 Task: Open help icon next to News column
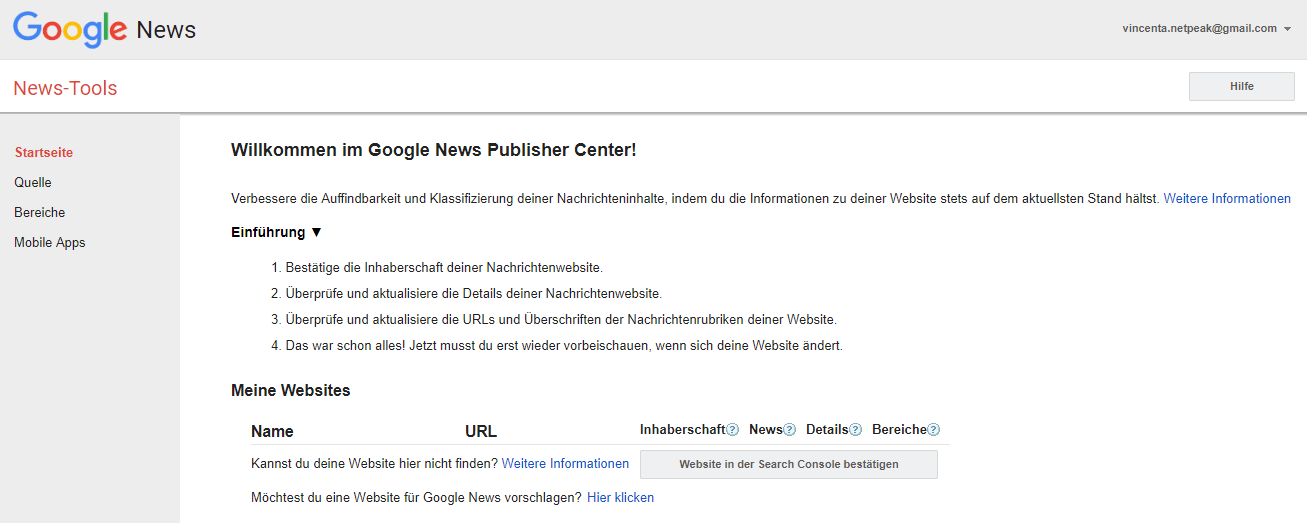tap(790, 430)
